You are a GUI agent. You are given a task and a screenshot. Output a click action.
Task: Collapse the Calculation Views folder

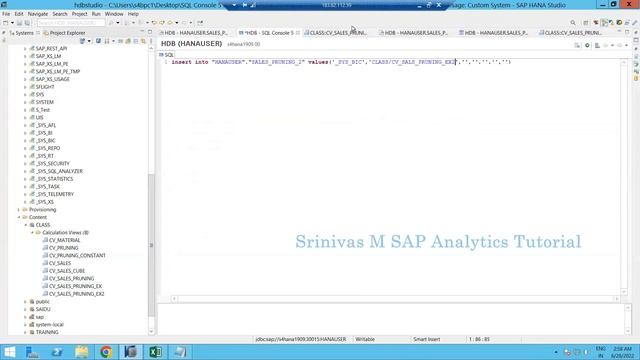click(32, 233)
